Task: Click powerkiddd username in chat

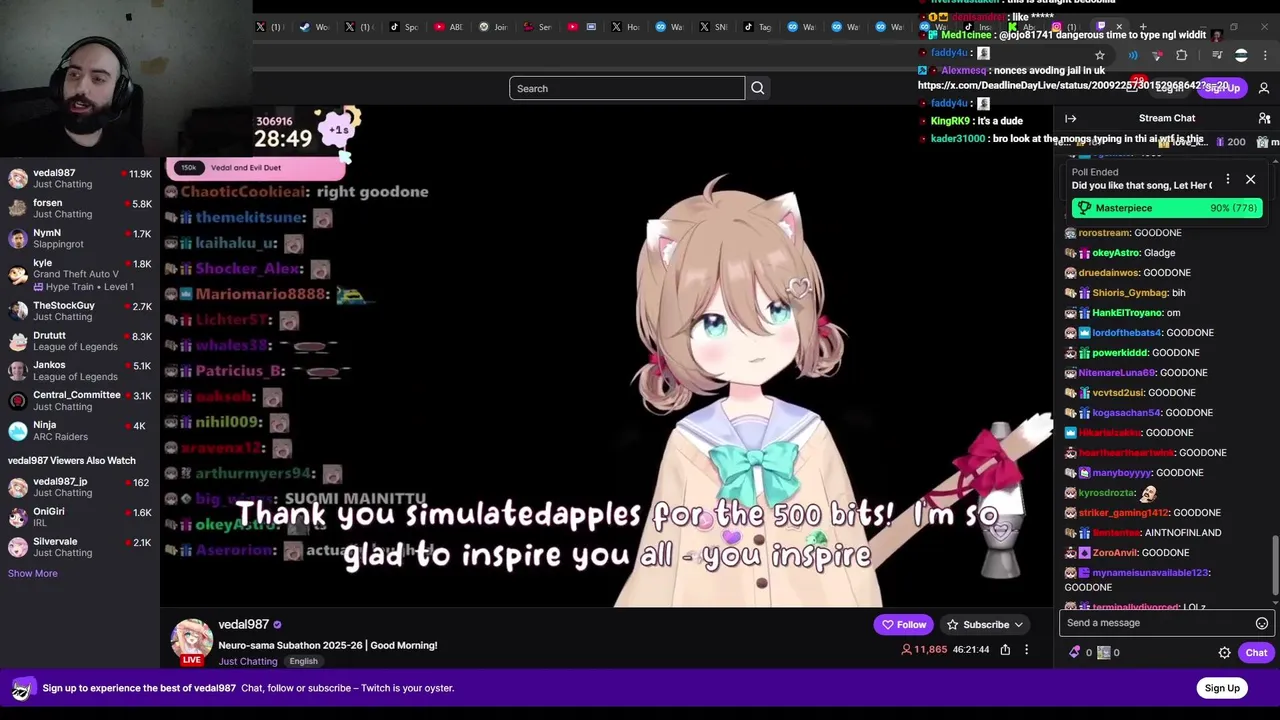Action: (x=1120, y=353)
